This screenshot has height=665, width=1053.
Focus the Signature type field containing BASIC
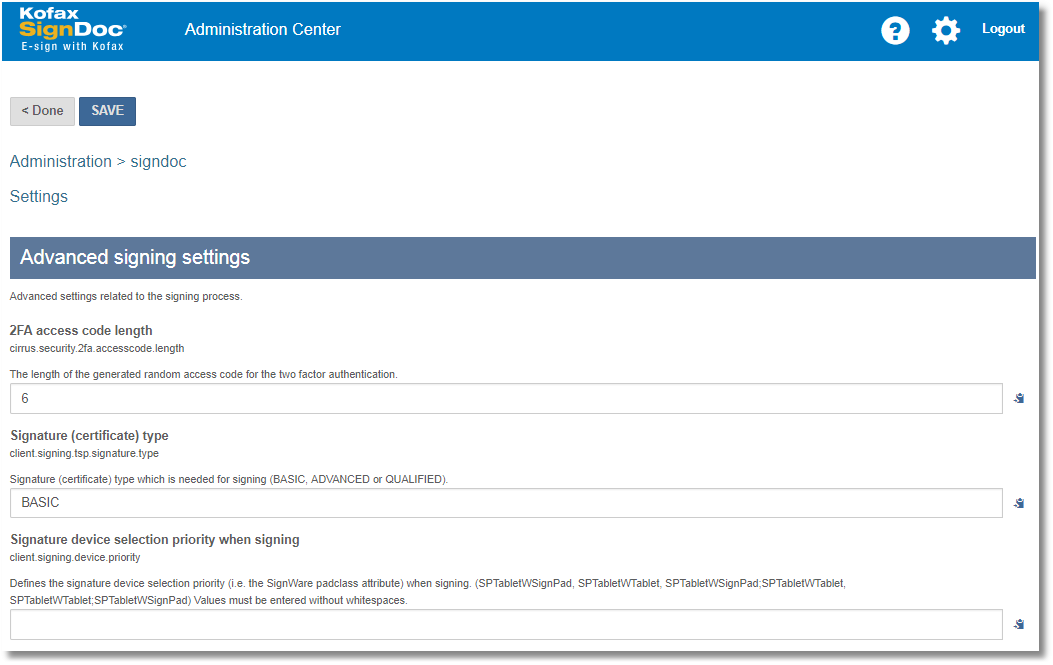(x=506, y=502)
